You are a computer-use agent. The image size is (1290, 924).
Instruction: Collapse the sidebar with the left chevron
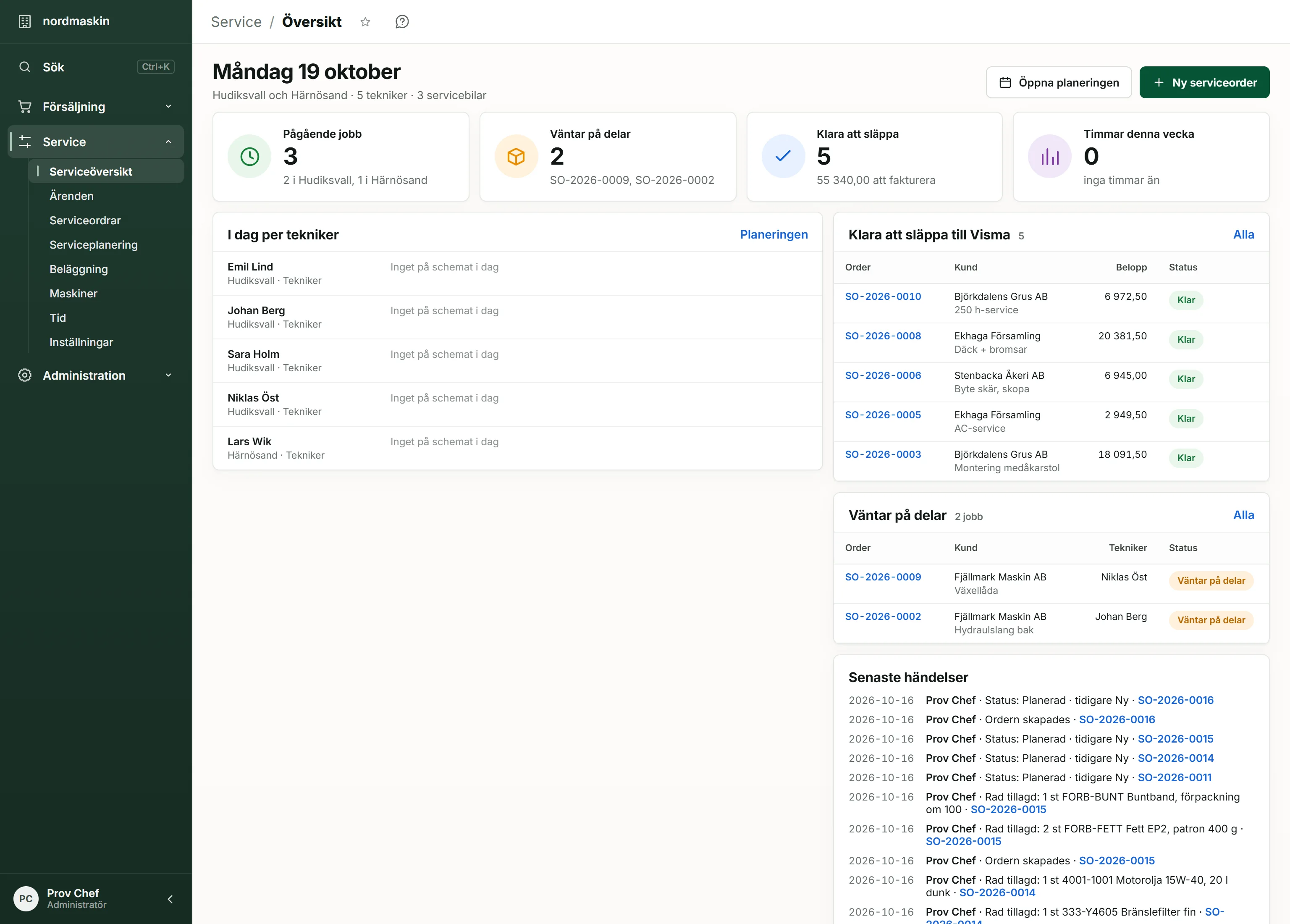[x=170, y=899]
